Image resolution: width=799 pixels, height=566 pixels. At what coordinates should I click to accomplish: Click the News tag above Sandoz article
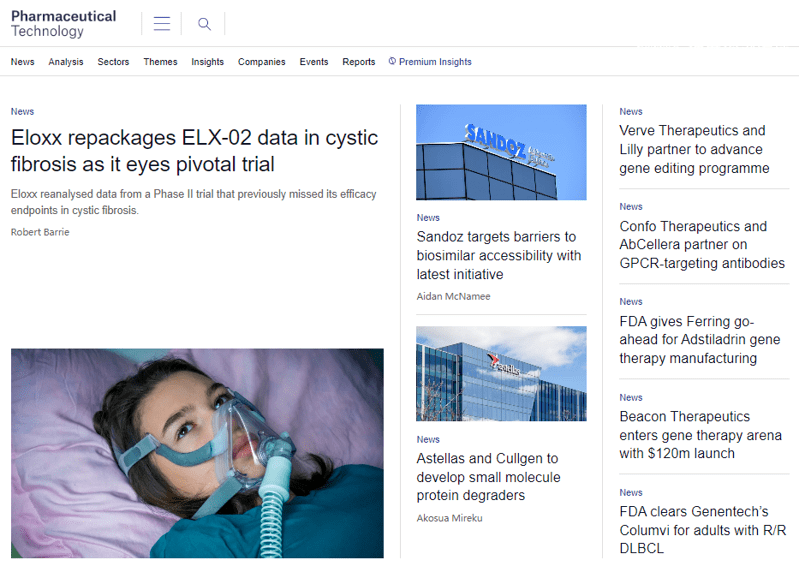[x=428, y=218]
